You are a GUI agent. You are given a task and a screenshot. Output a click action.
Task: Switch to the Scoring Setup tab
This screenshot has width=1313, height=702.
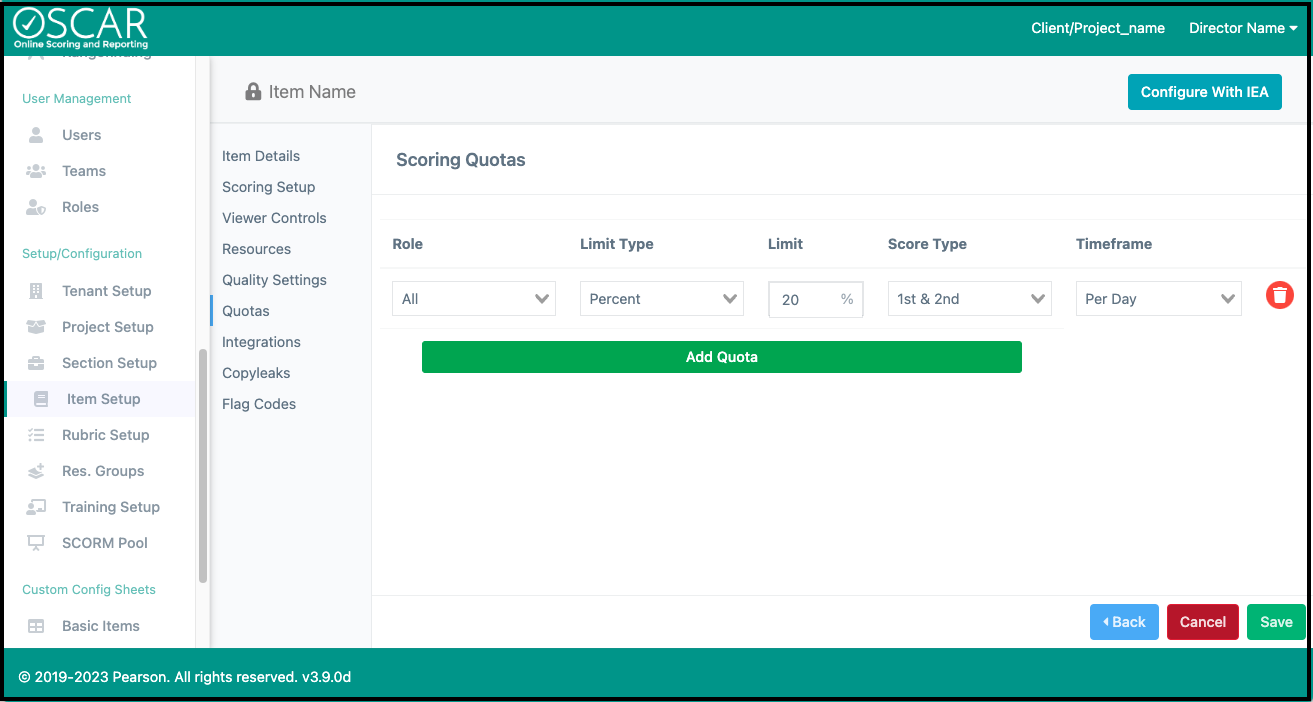268,187
